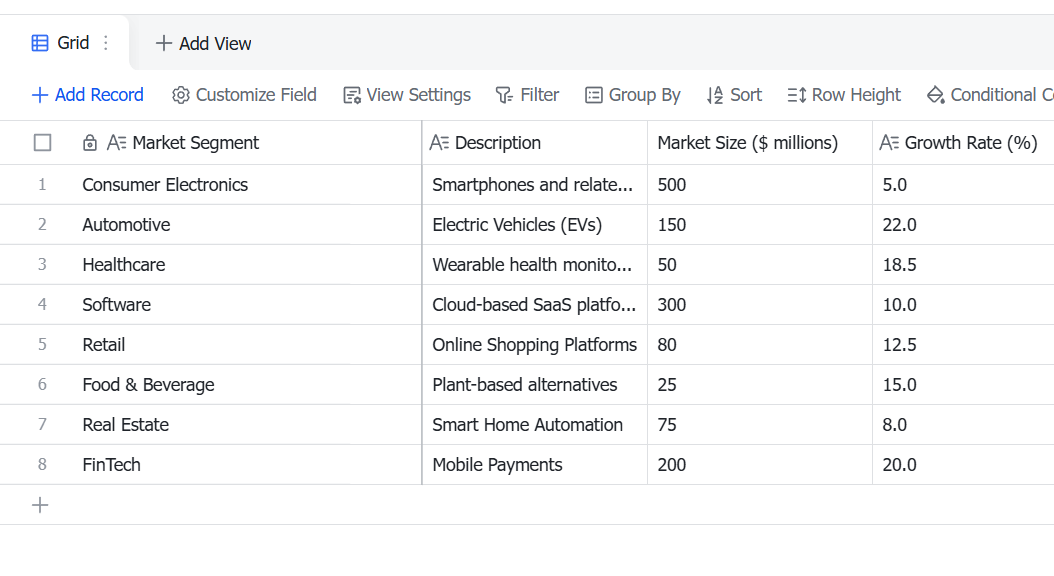Click the lock icon on Market Segment column
Screen dimensions: 1054x576
(x=89, y=142)
